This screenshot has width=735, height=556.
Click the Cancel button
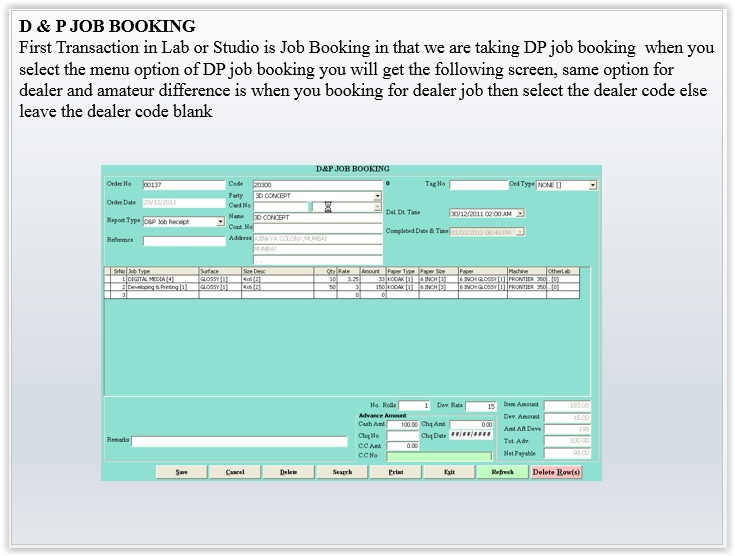point(235,472)
